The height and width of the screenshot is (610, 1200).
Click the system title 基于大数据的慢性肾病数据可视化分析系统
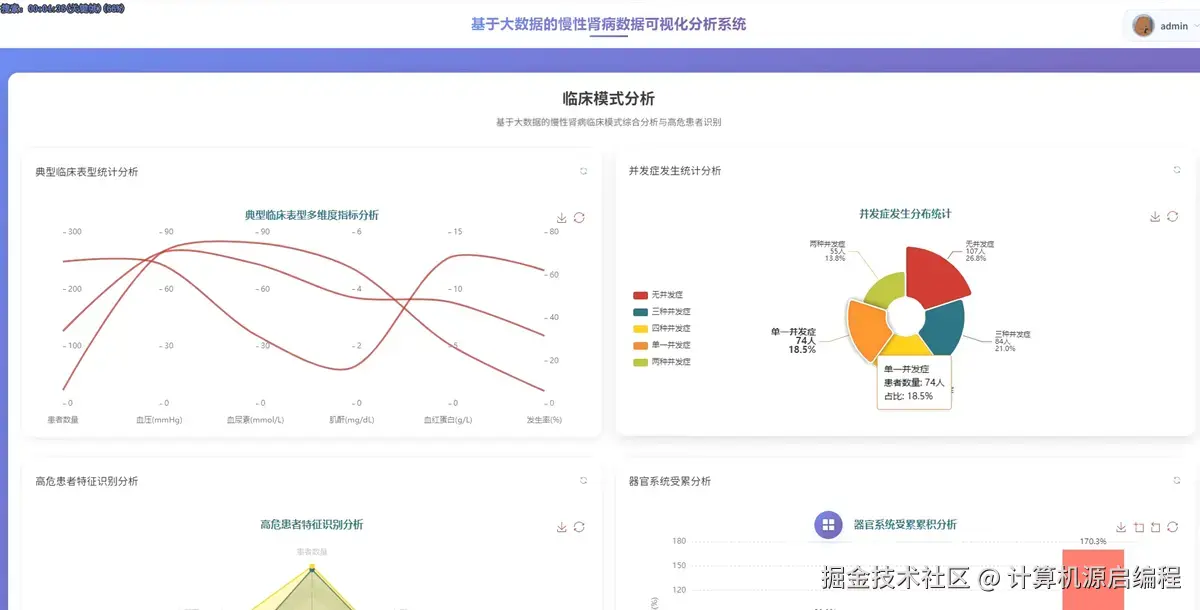click(x=609, y=24)
